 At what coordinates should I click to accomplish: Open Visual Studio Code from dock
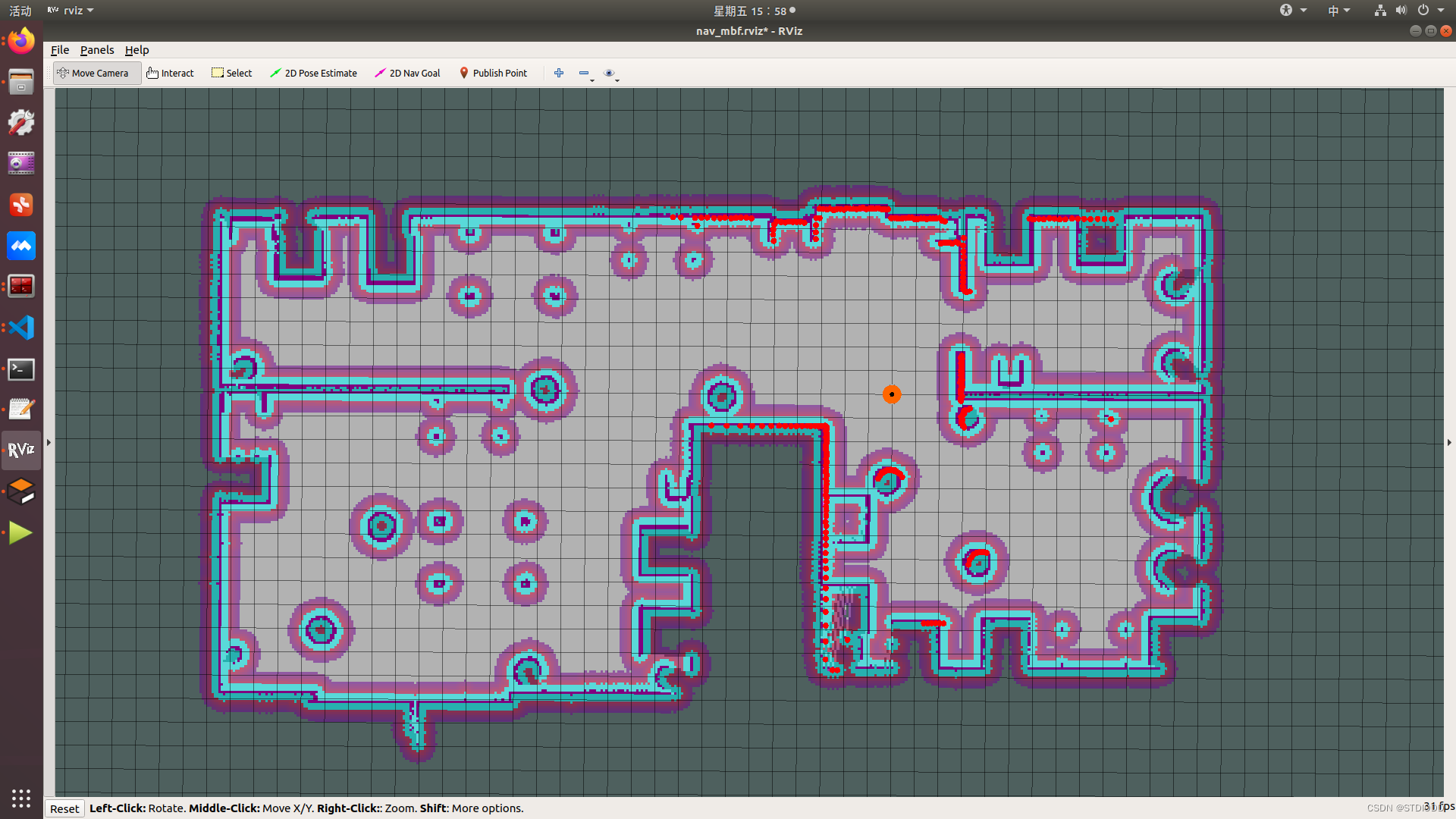[x=21, y=328]
